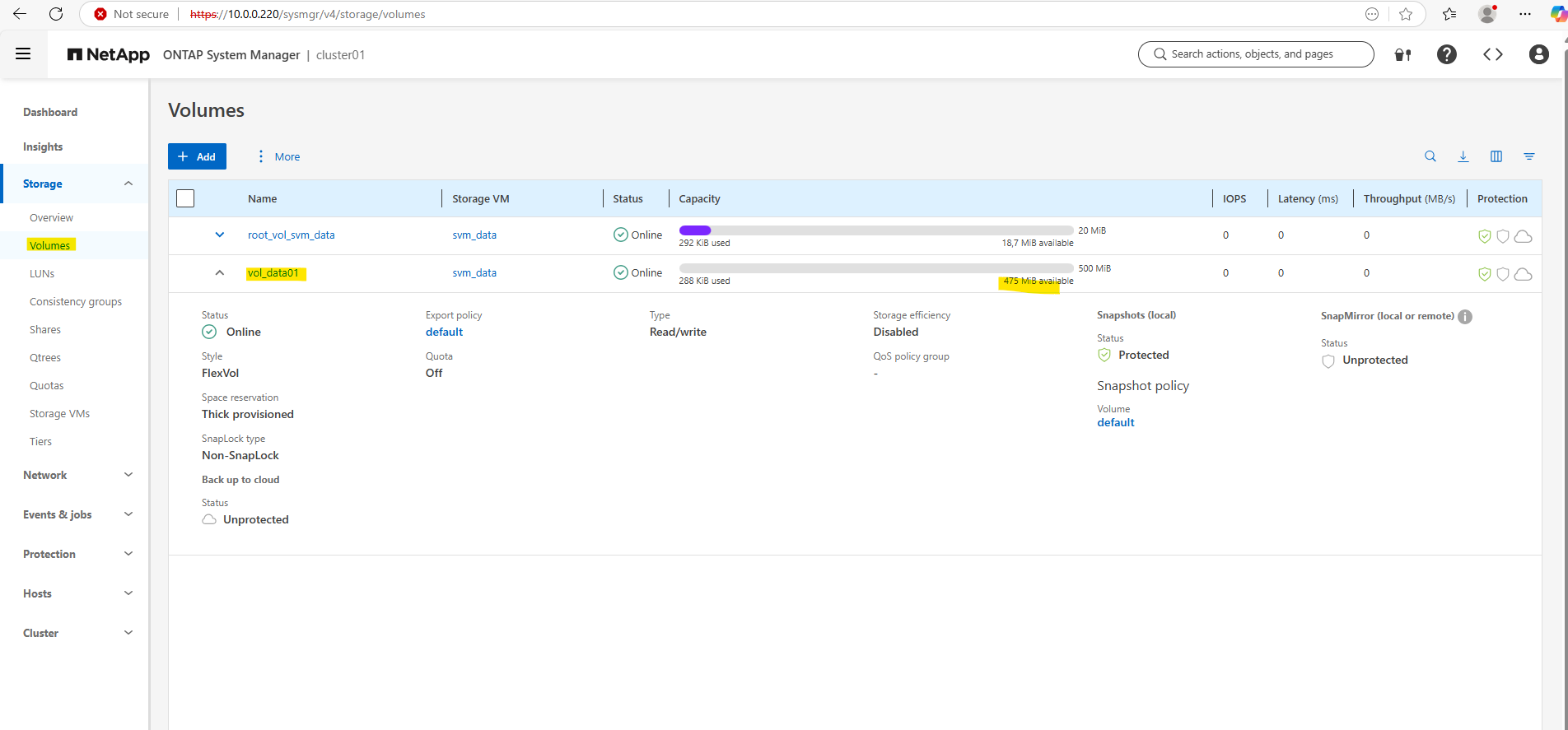Image resolution: width=1568 pixels, height=730 pixels.
Task: Open LUNs in the sidebar
Action: (42, 273)
